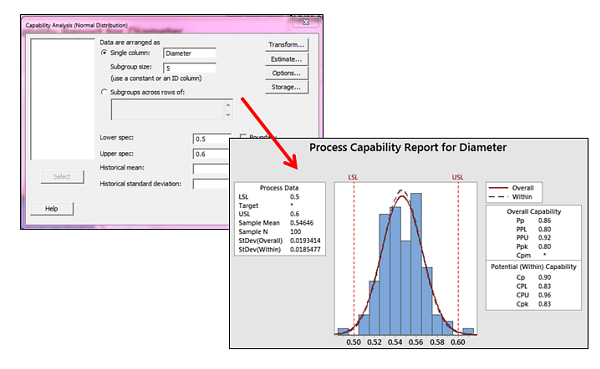Click the empty columns list box

pos(62,99)
